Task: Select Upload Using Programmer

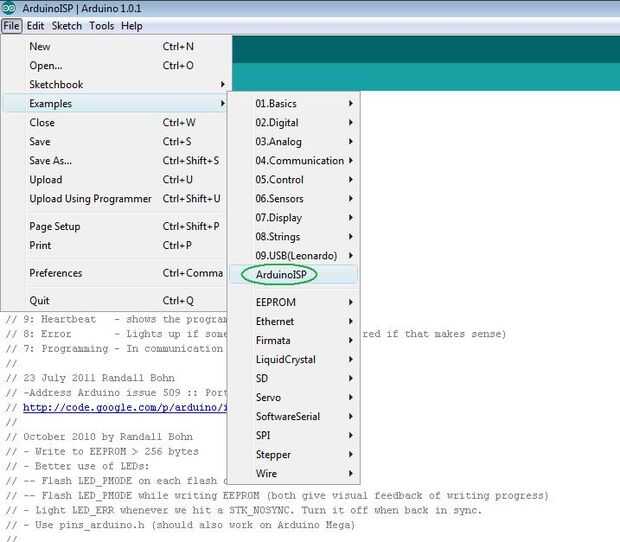Action: pyautogui.click(x=115, y=198)
